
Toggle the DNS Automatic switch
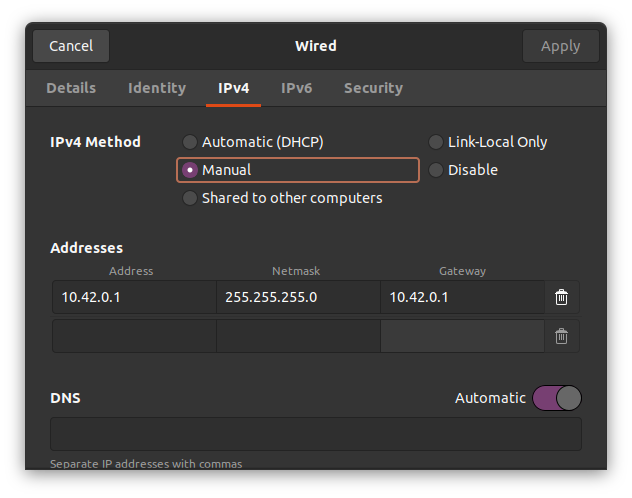click(557, 398)
